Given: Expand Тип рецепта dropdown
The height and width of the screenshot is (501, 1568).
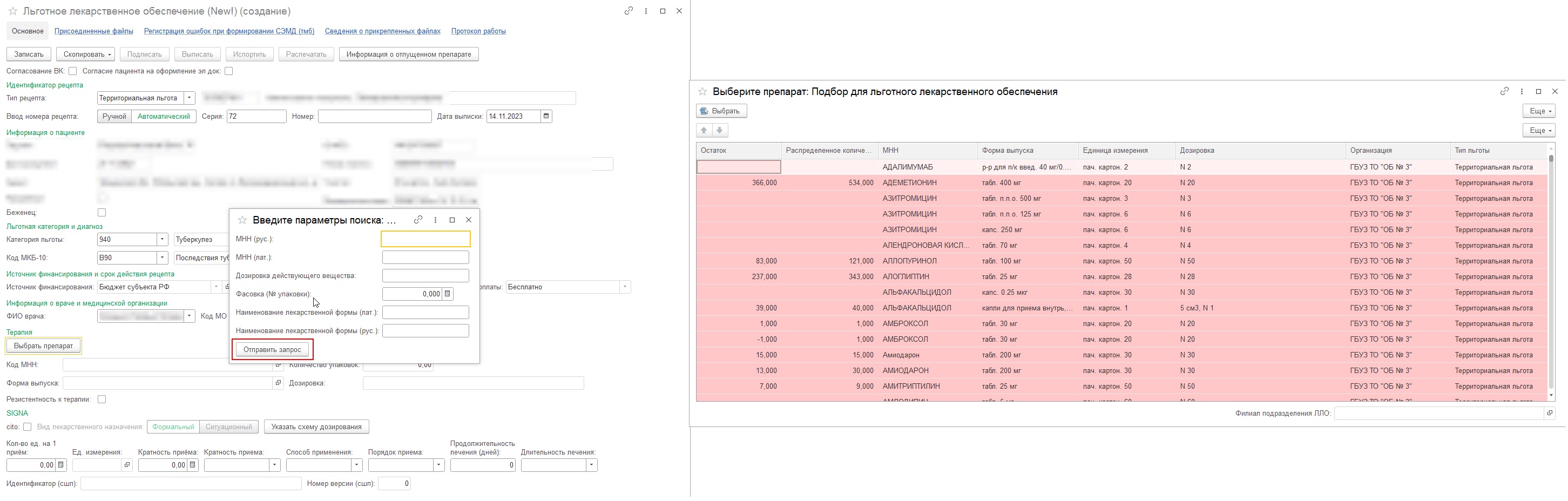Looking at the screenshot, I should pyautogui.click(x=190, y=98).
